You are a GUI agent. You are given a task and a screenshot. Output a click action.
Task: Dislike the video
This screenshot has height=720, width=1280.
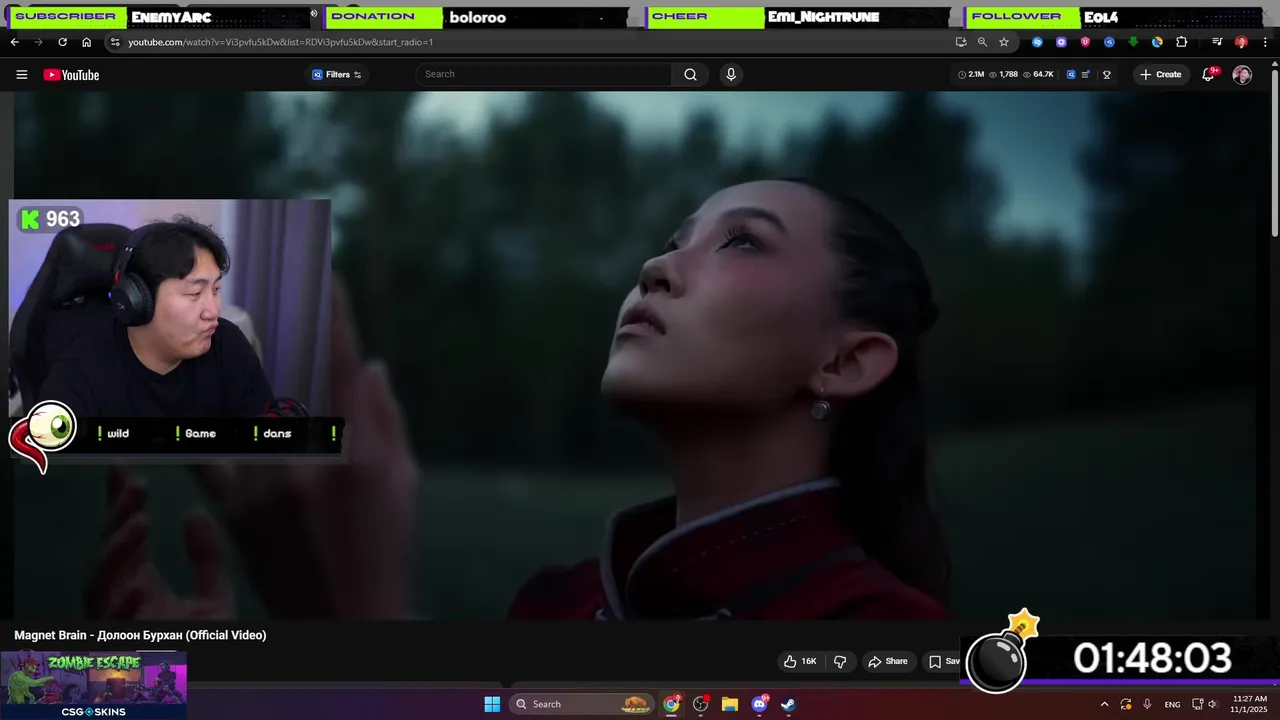point(840,661)
